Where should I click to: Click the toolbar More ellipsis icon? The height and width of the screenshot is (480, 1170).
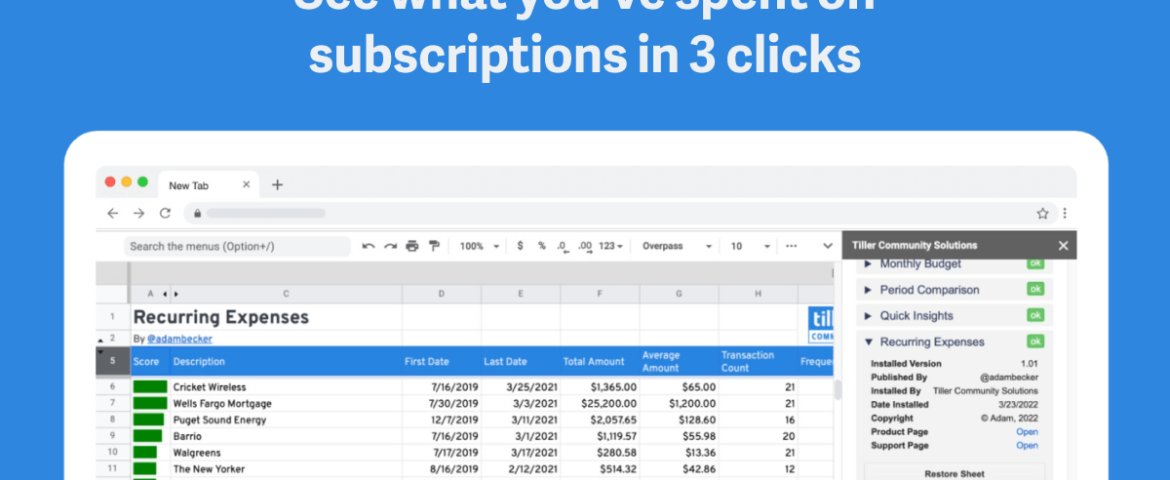click(792, 246)
